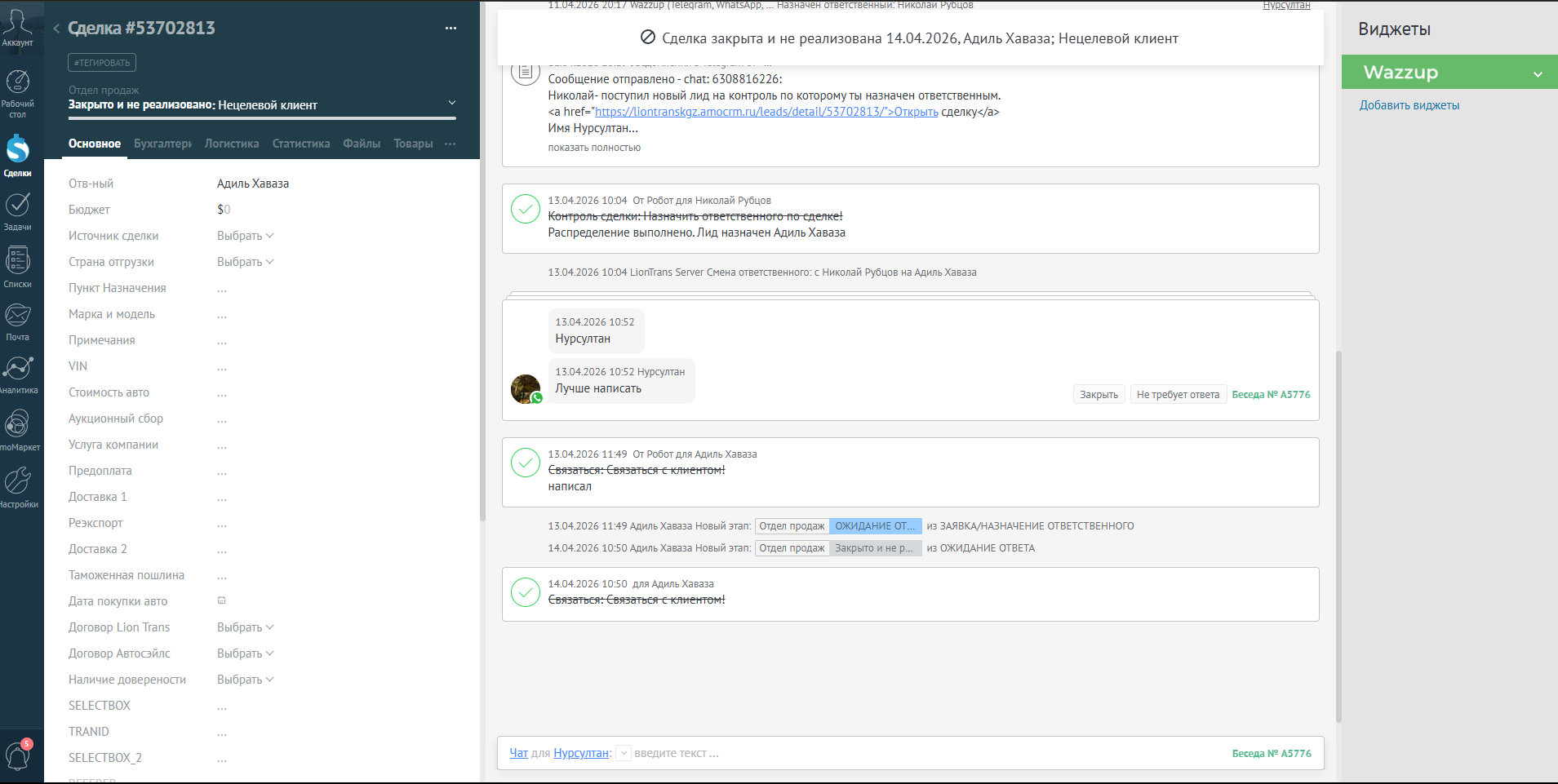Screen dimensions: 1558x784
Task: Open the Аналитика section
Action: click(x=17, y=375)
